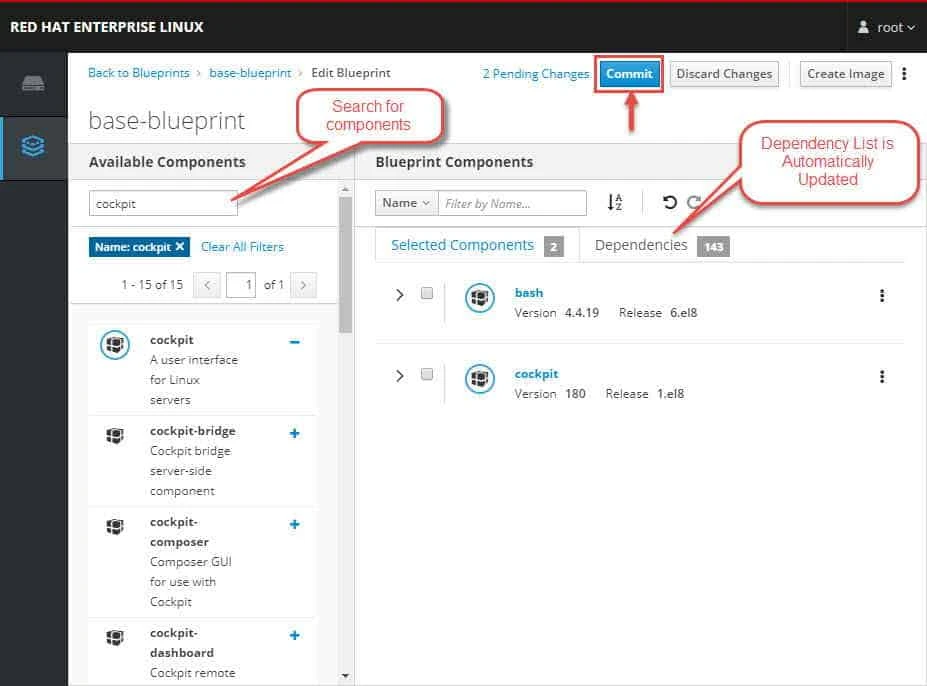This screenshot has width=927, height=686.
Task: Expand the bash component details
Action: pos(399,295)
